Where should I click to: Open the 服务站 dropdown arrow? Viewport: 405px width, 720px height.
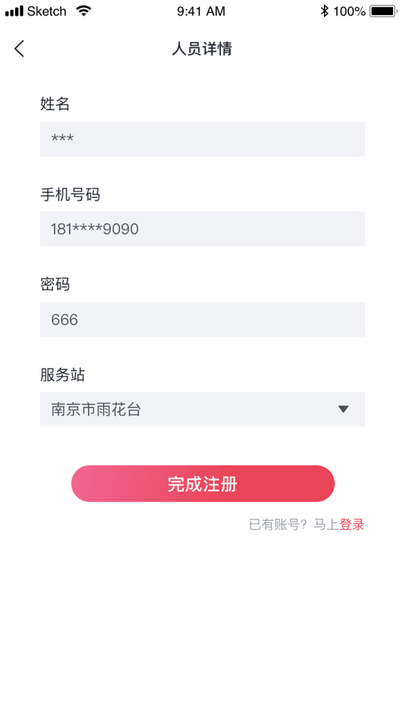343,409
